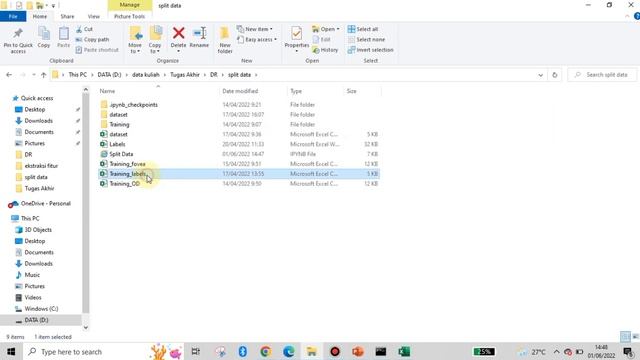Click data kuliah in address path
The image size is (640, 360).
(146, 75)
